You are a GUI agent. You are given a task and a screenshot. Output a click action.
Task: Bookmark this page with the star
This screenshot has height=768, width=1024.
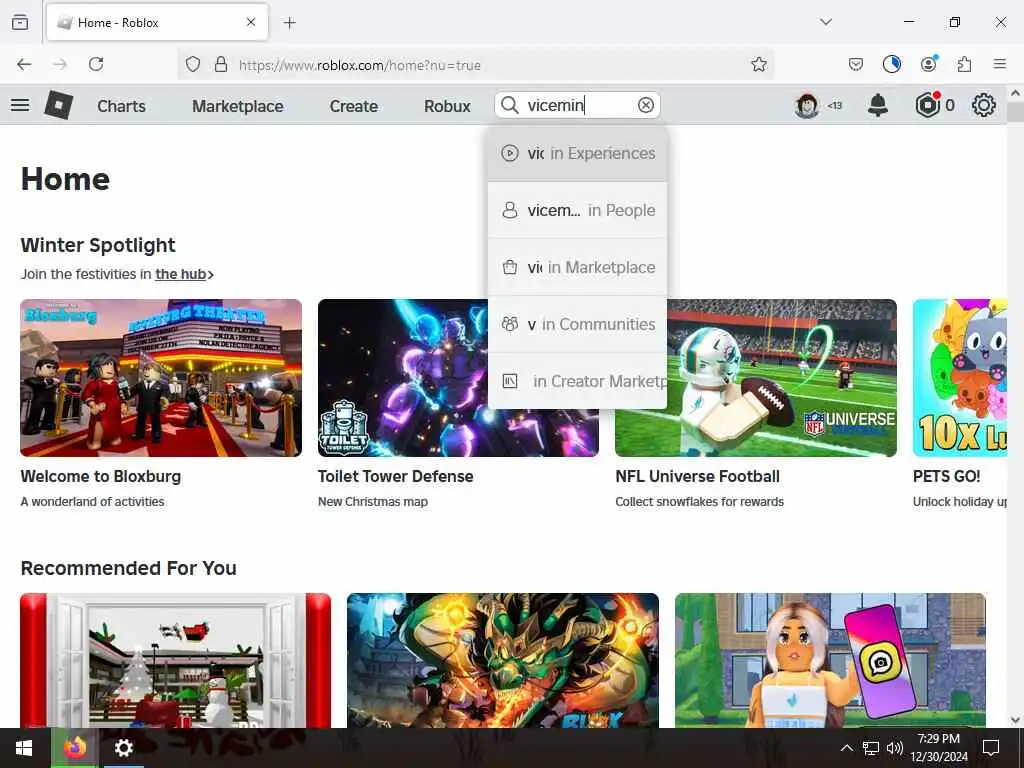758,64
